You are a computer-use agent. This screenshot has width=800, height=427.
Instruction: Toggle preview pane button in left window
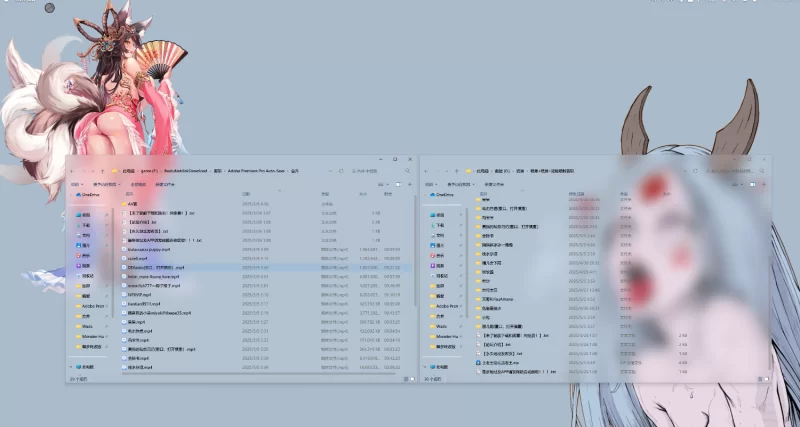pyautogui.click(x=398, y=184)
